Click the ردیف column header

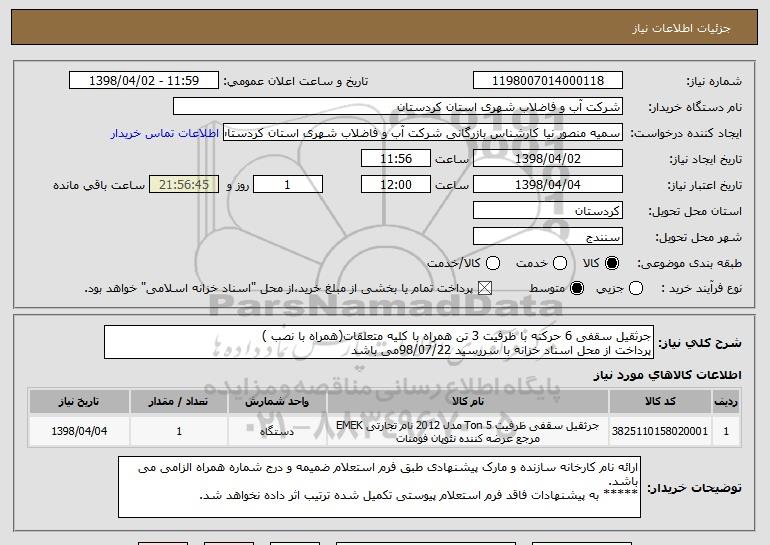click(x=726, y=402)
